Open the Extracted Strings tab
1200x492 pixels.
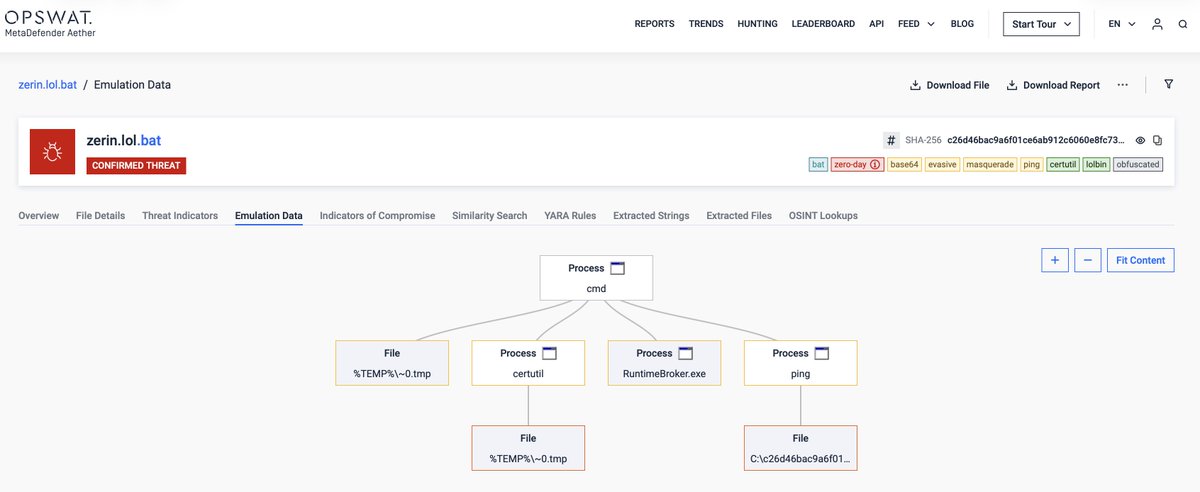click(651, 215)
